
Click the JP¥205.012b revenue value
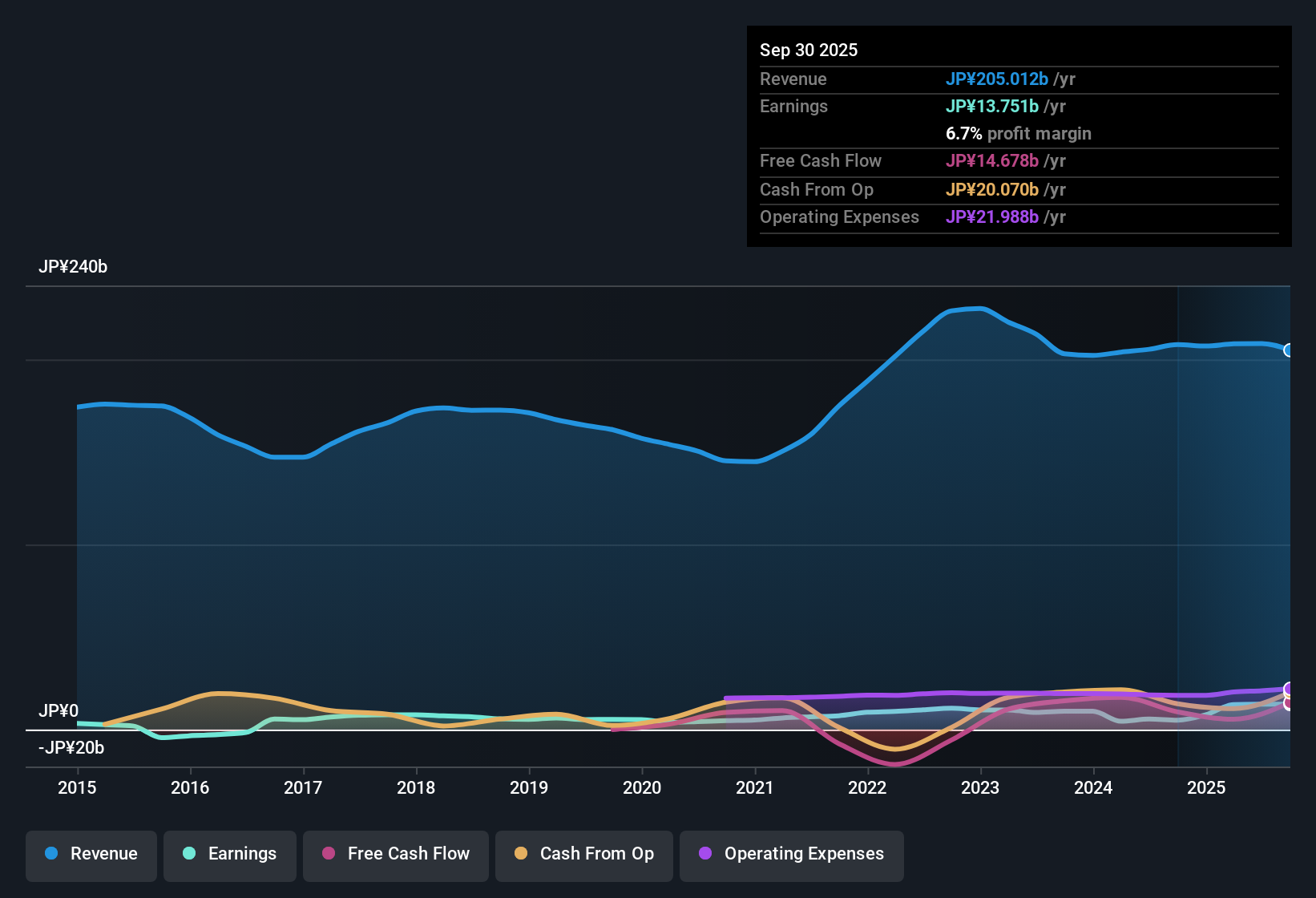coord(999,79)
